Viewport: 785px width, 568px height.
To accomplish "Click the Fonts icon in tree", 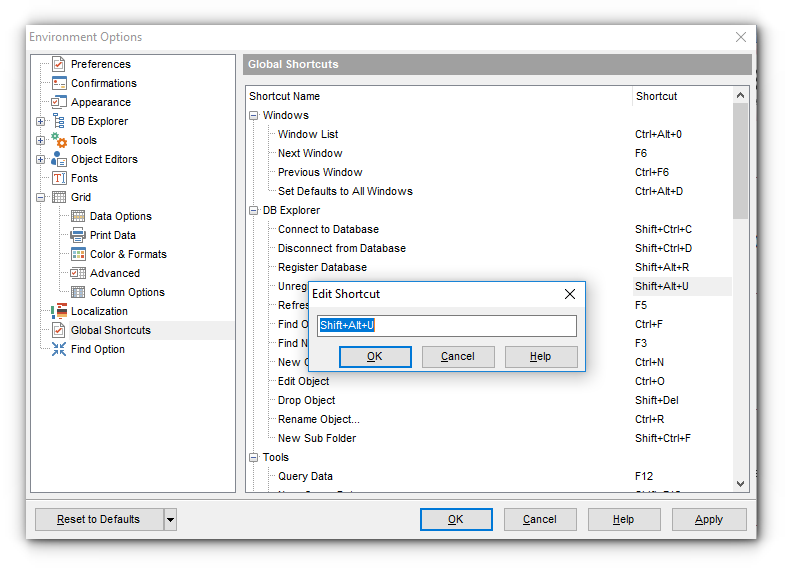I will (x=59, y=178).
